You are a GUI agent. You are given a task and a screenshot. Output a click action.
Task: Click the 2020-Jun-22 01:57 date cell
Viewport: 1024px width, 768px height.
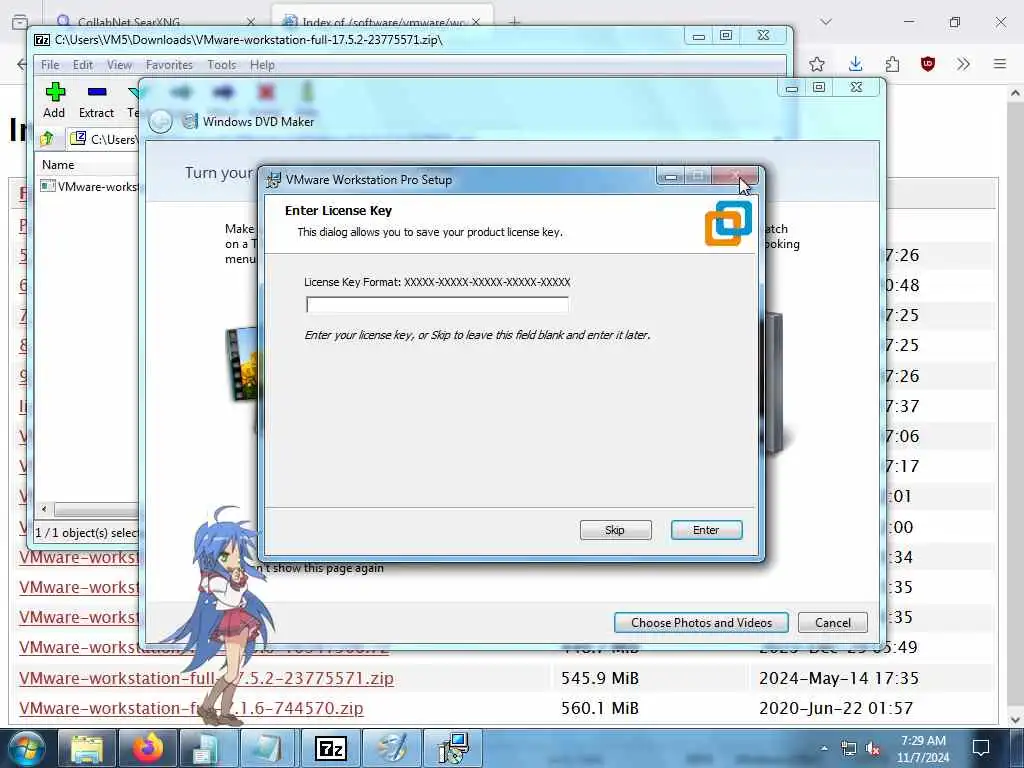tap(836, 708)
